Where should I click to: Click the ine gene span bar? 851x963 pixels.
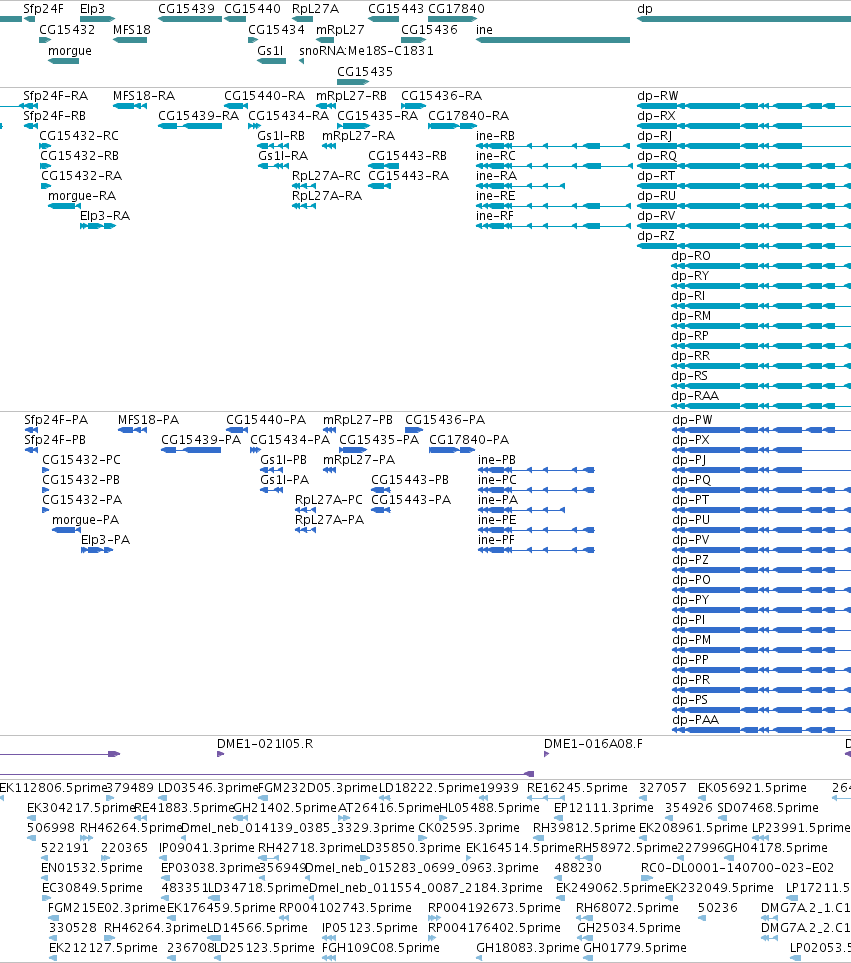(x=553, y=40)
